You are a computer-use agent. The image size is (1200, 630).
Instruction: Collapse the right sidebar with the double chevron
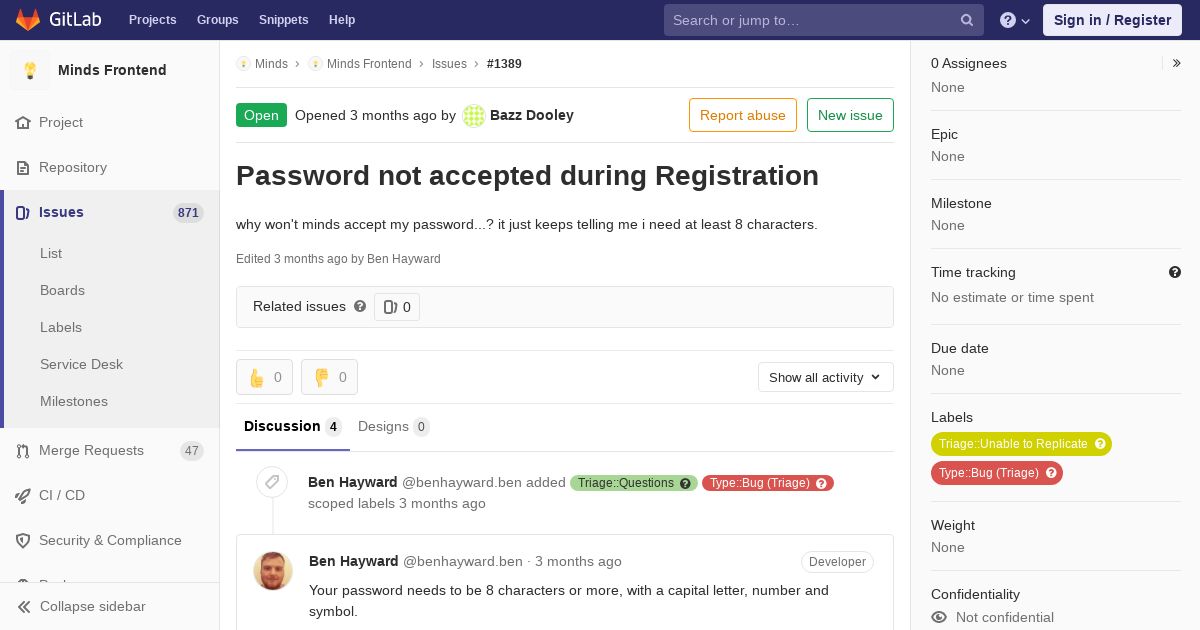[x=1177, y=63]
